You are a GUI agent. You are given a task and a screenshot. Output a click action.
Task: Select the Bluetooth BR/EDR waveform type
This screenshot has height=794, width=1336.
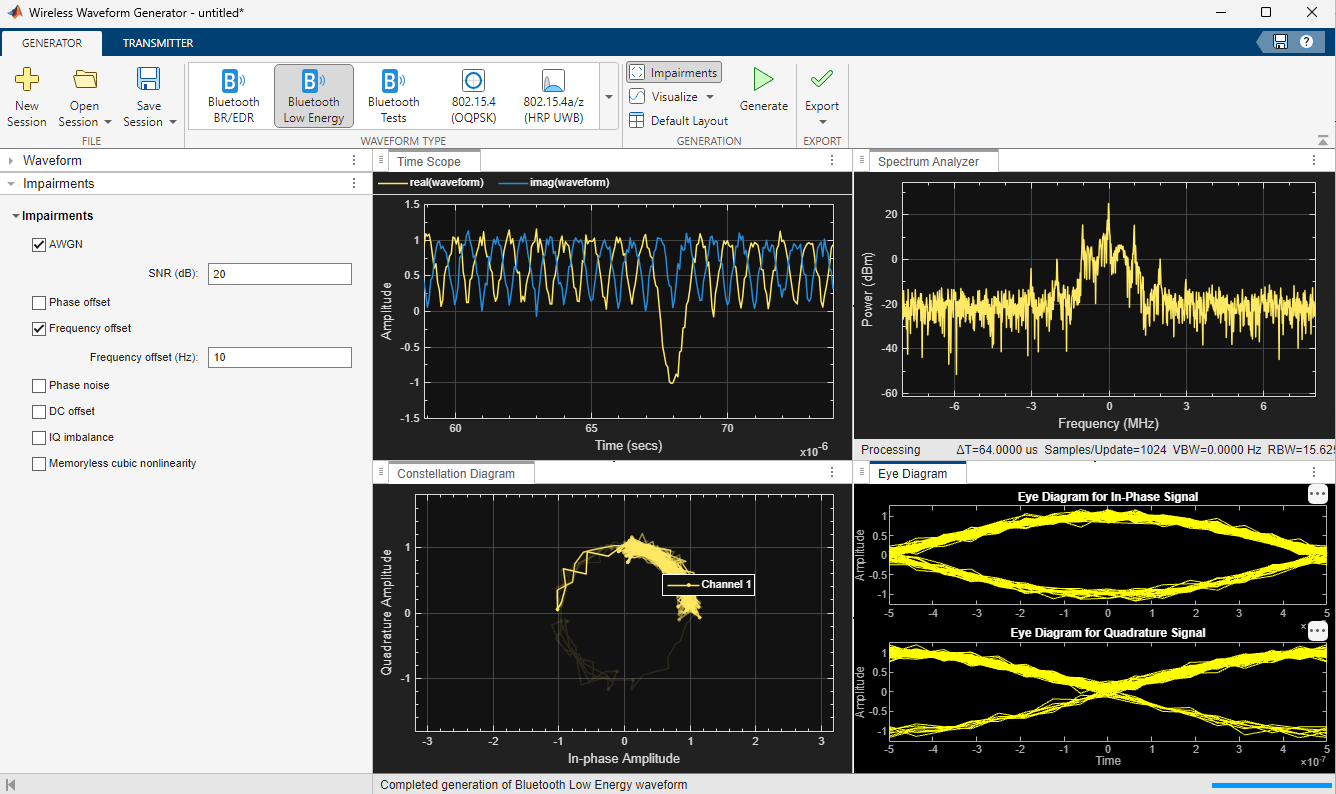click(x=233, y=95)
